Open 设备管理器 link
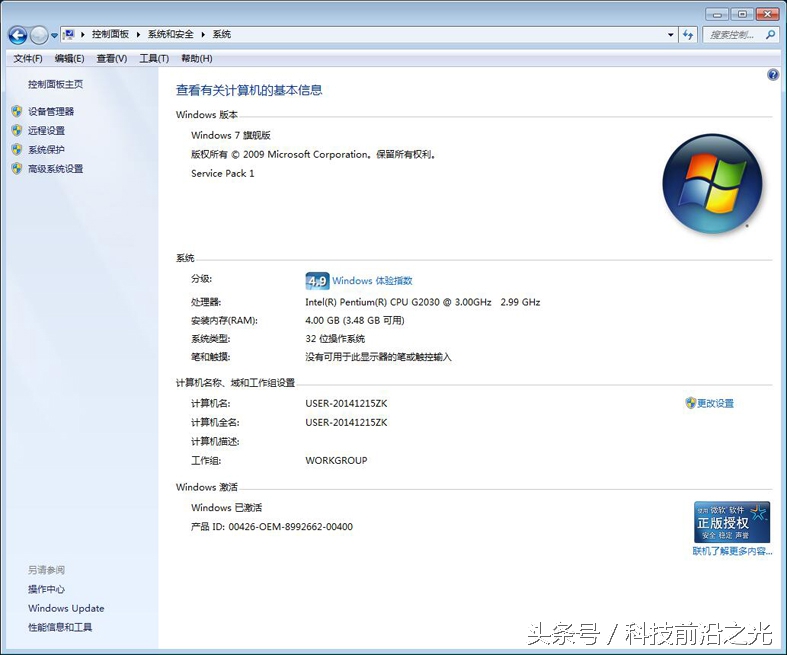This screenshot has height=655, width=787. click(x=51, y=111)
